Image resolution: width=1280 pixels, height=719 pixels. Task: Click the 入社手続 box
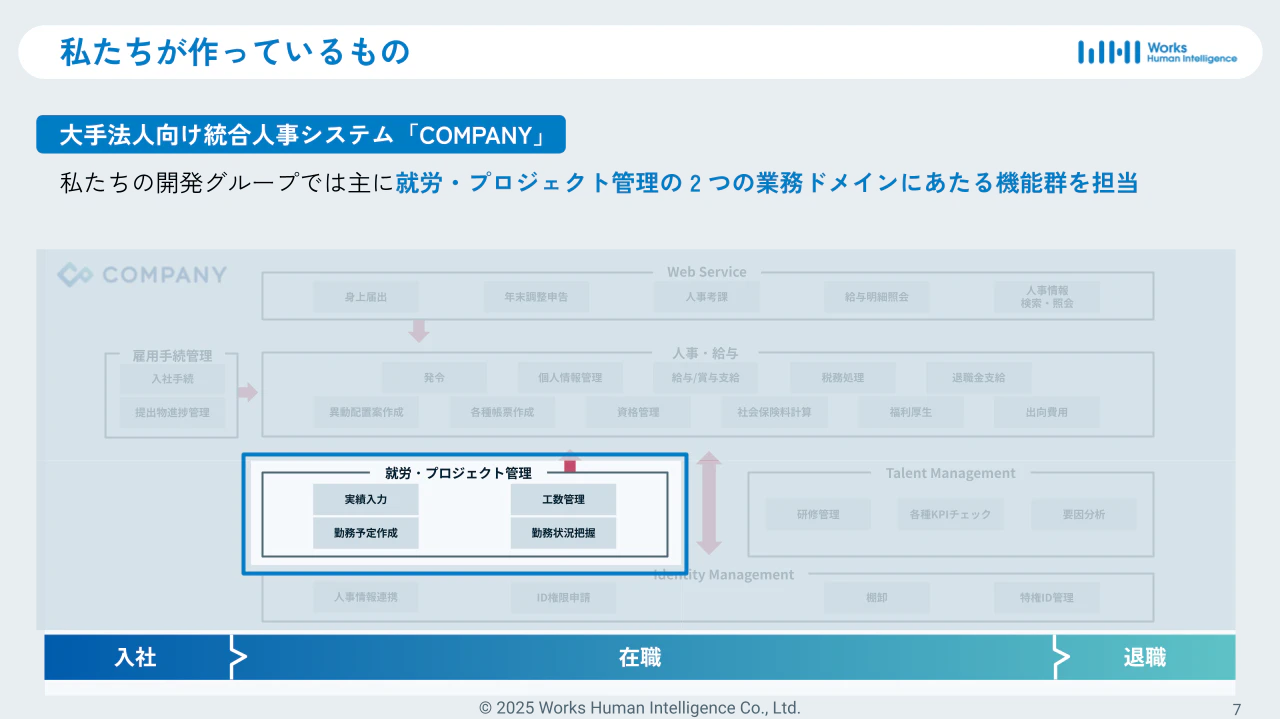click(173, 379)
